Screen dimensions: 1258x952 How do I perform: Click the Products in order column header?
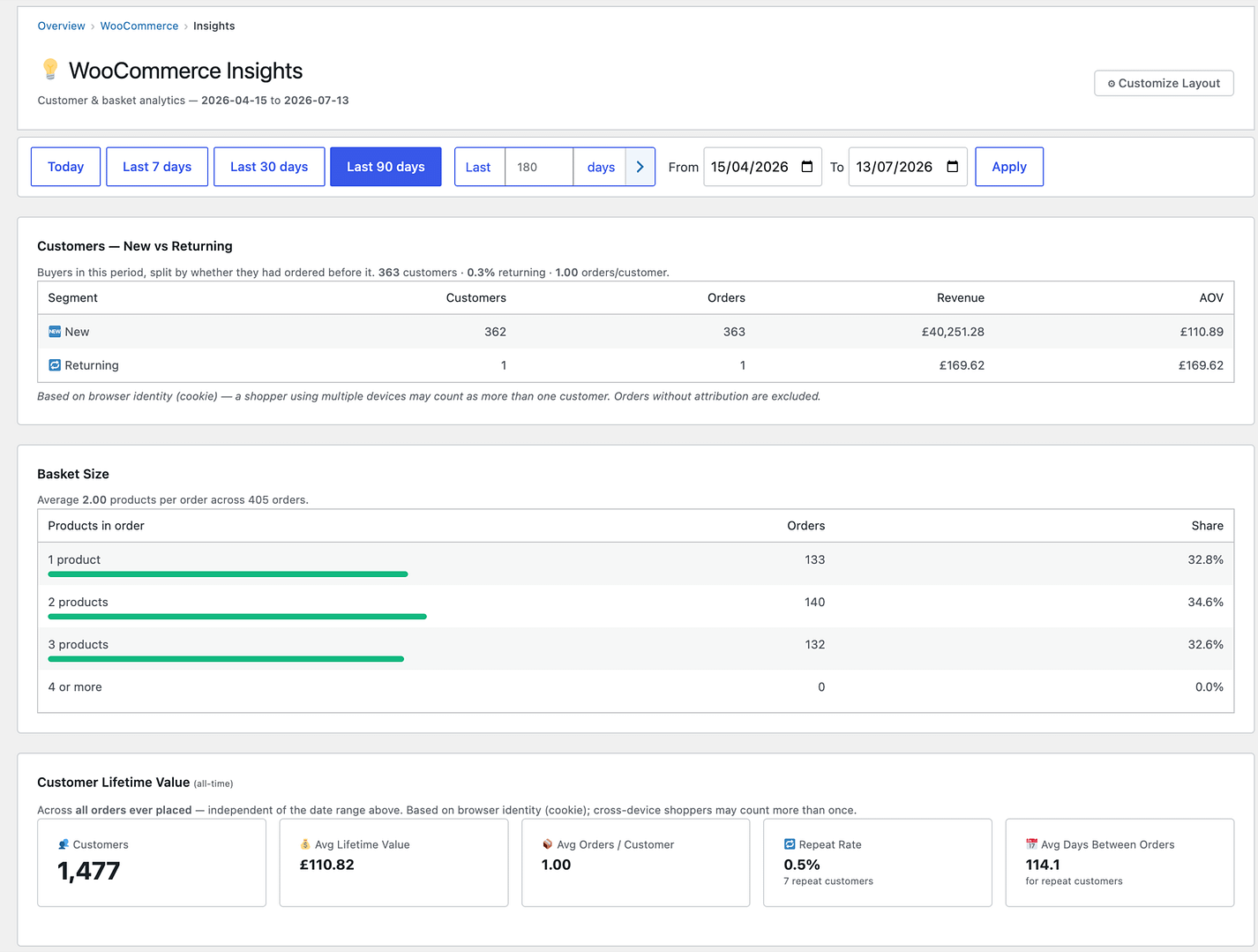(x=96, y=526)
